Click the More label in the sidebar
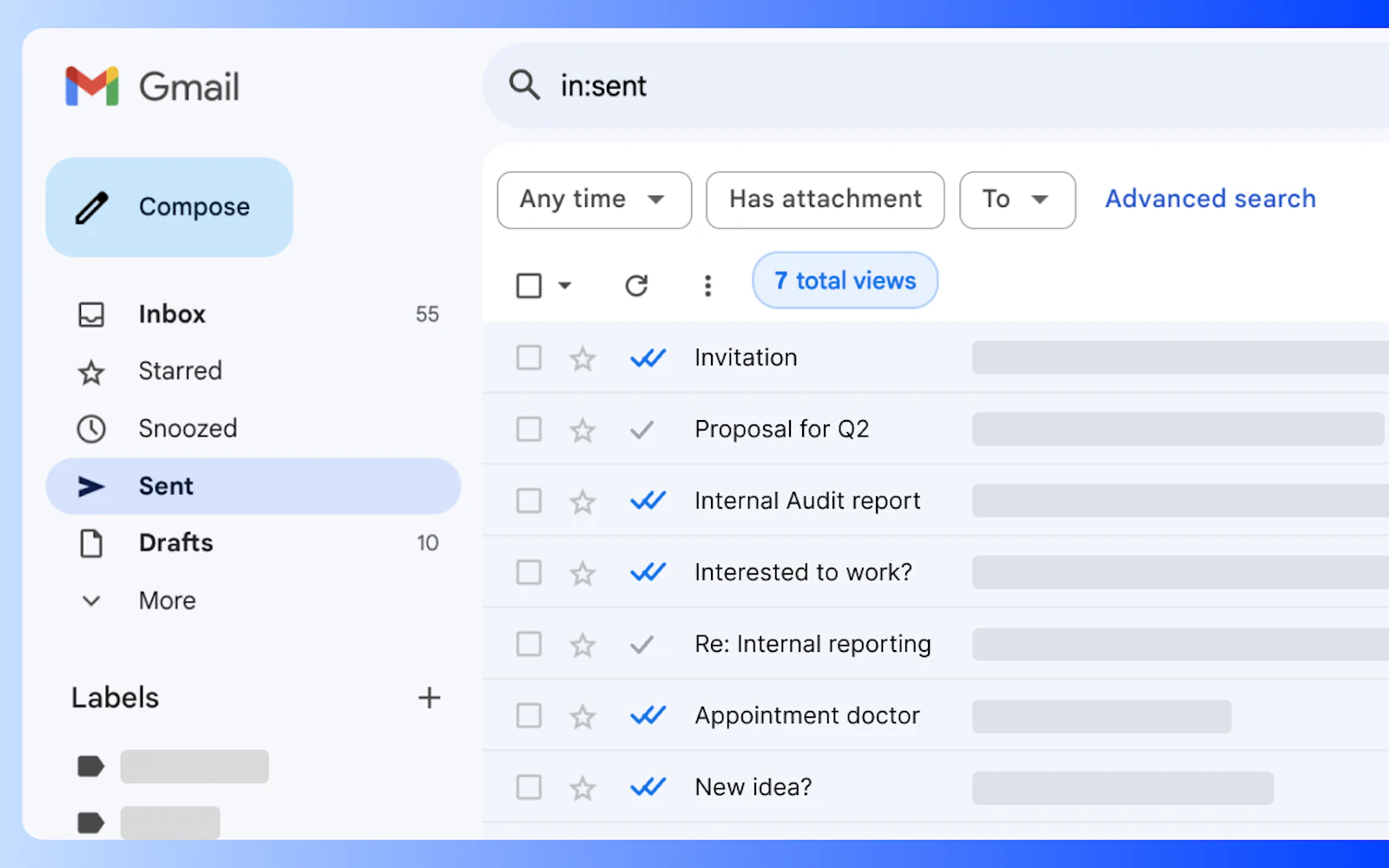The image size is (1389, 868). [x=168, y=601]
